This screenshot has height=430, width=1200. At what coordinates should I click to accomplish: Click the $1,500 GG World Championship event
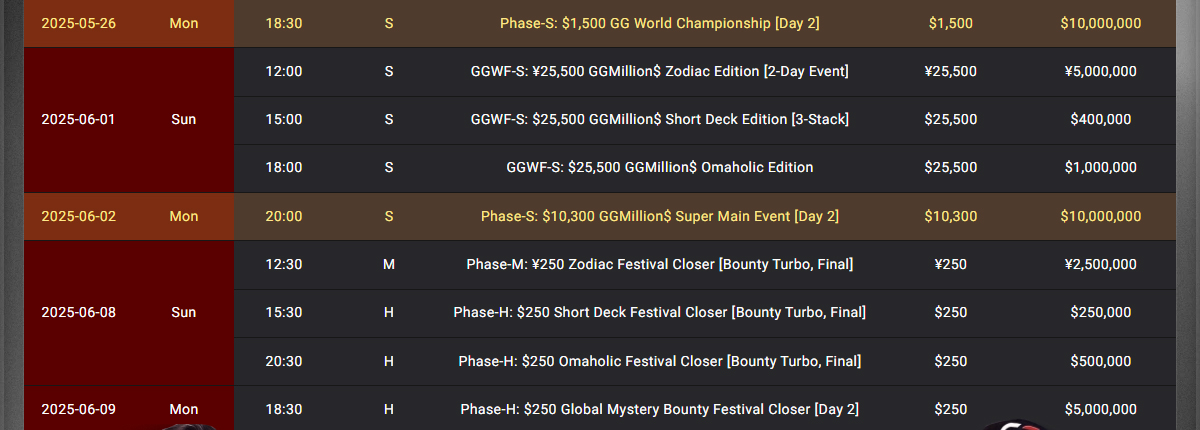(659, 23)
